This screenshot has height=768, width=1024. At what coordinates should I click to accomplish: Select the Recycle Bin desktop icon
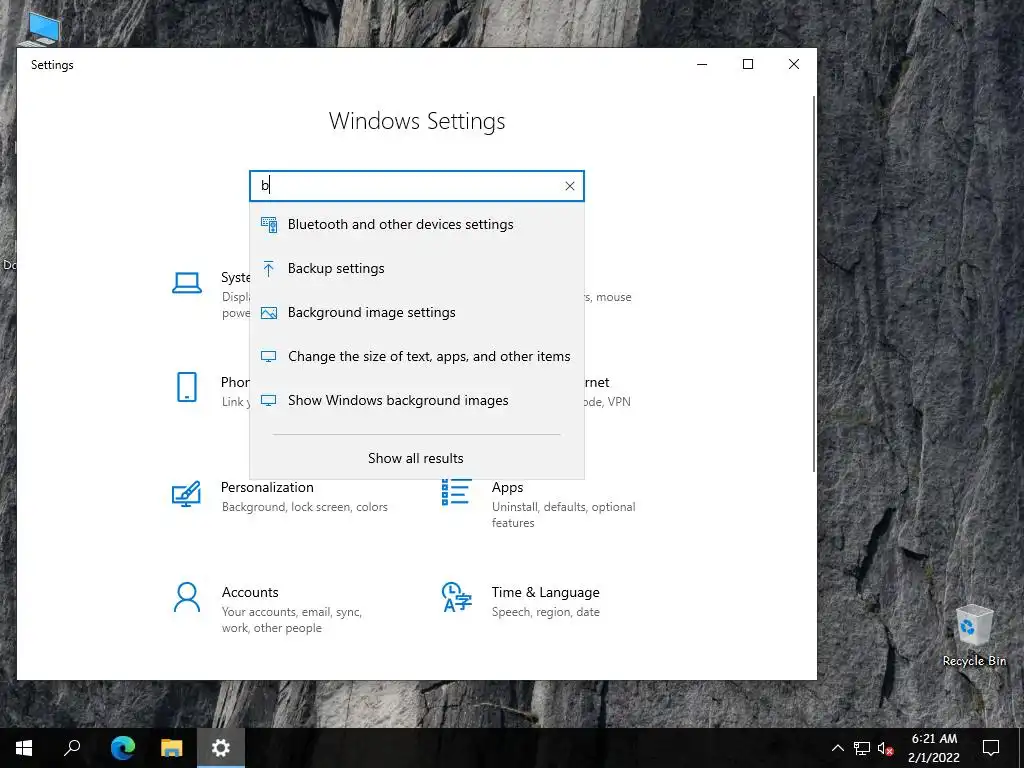pyautogui.click(x=974, y=635)
